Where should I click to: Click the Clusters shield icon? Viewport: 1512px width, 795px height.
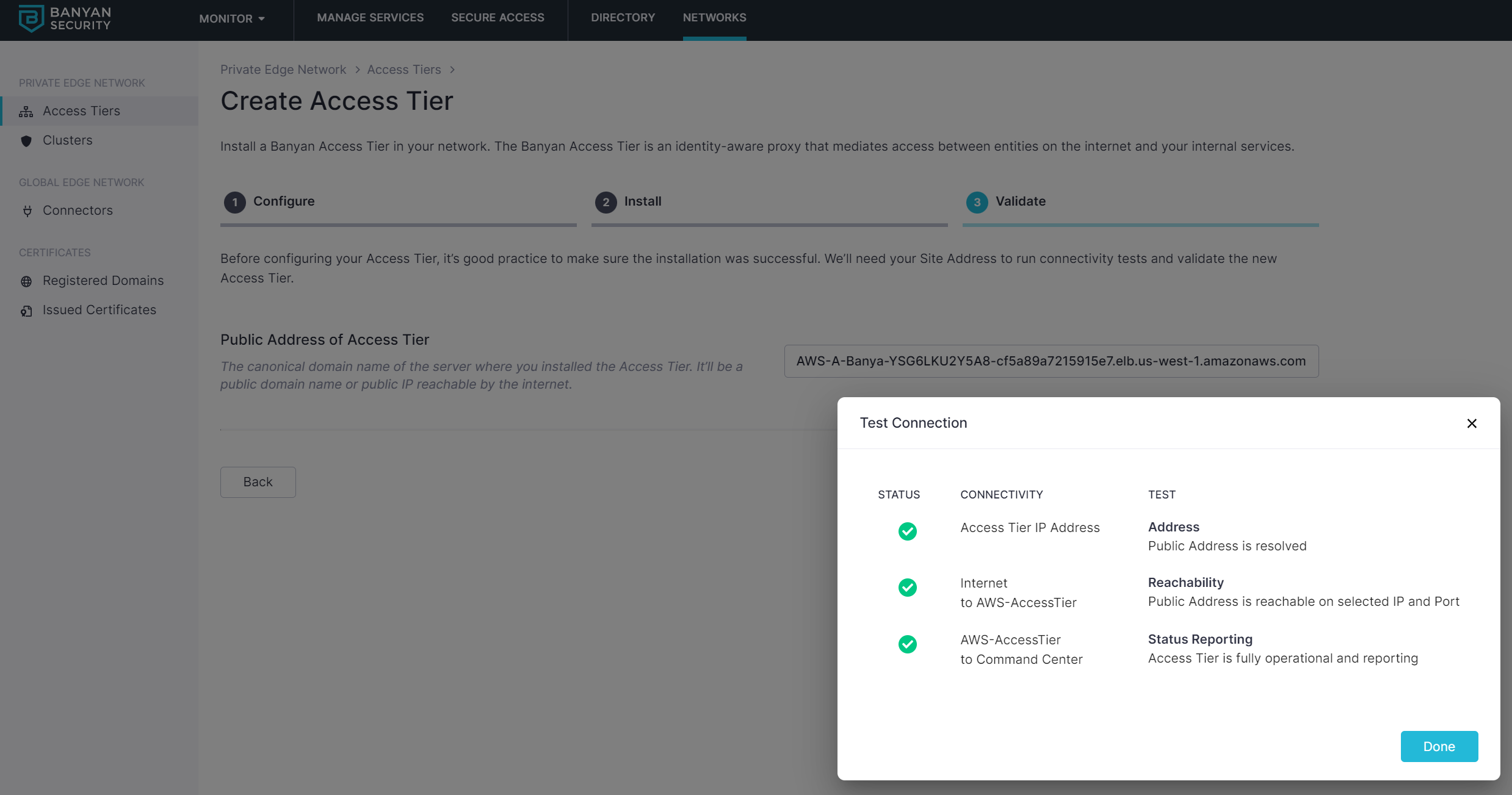[26, 141]
